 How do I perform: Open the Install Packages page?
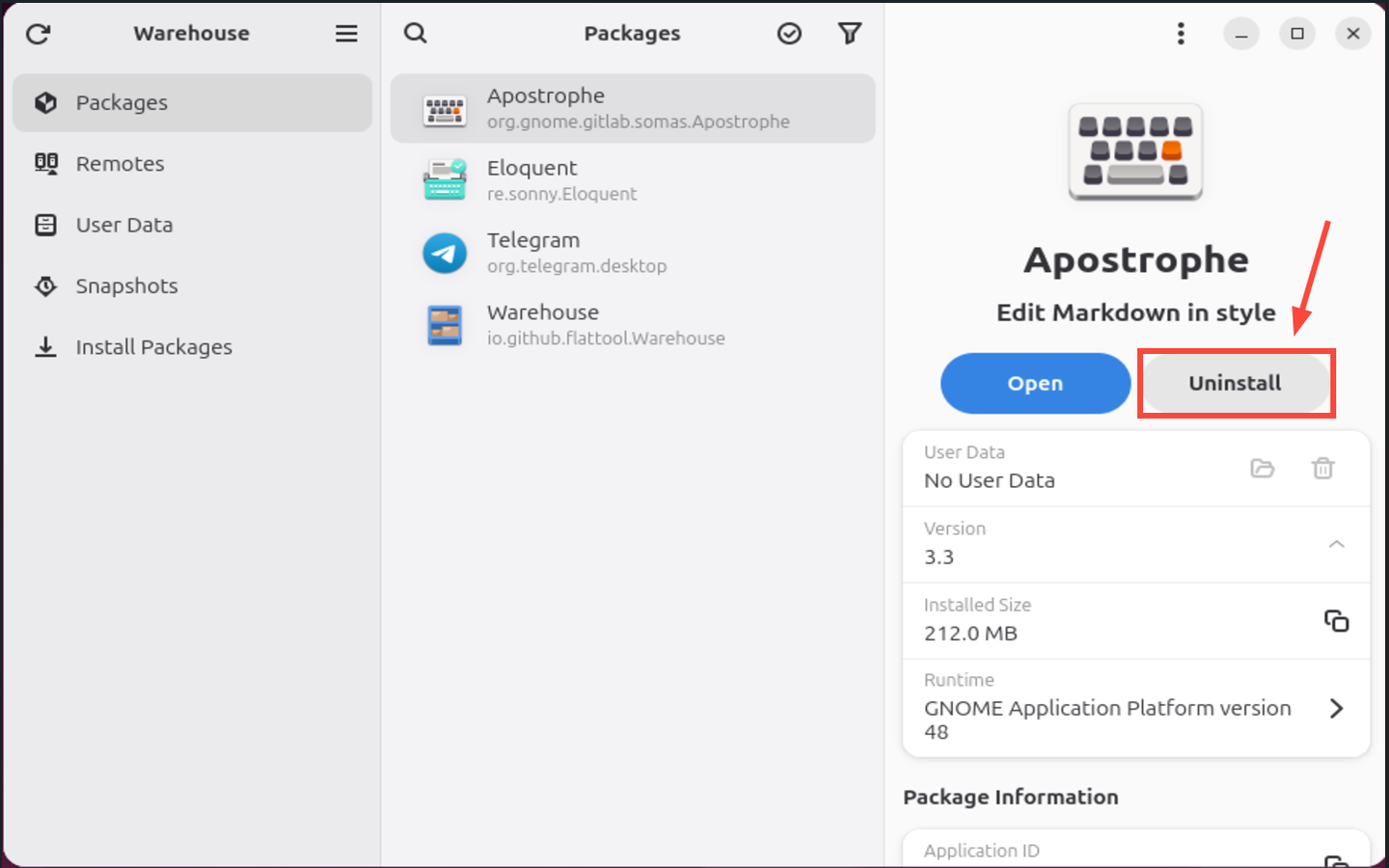click(153, 347)
